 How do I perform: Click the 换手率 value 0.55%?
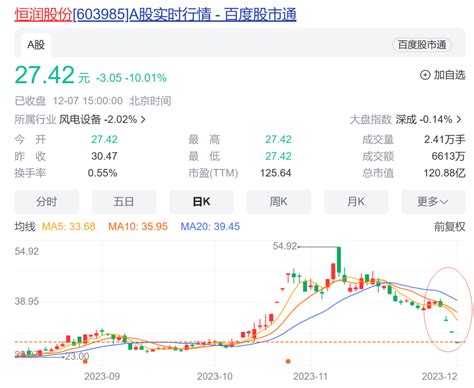tap(102, 173)
